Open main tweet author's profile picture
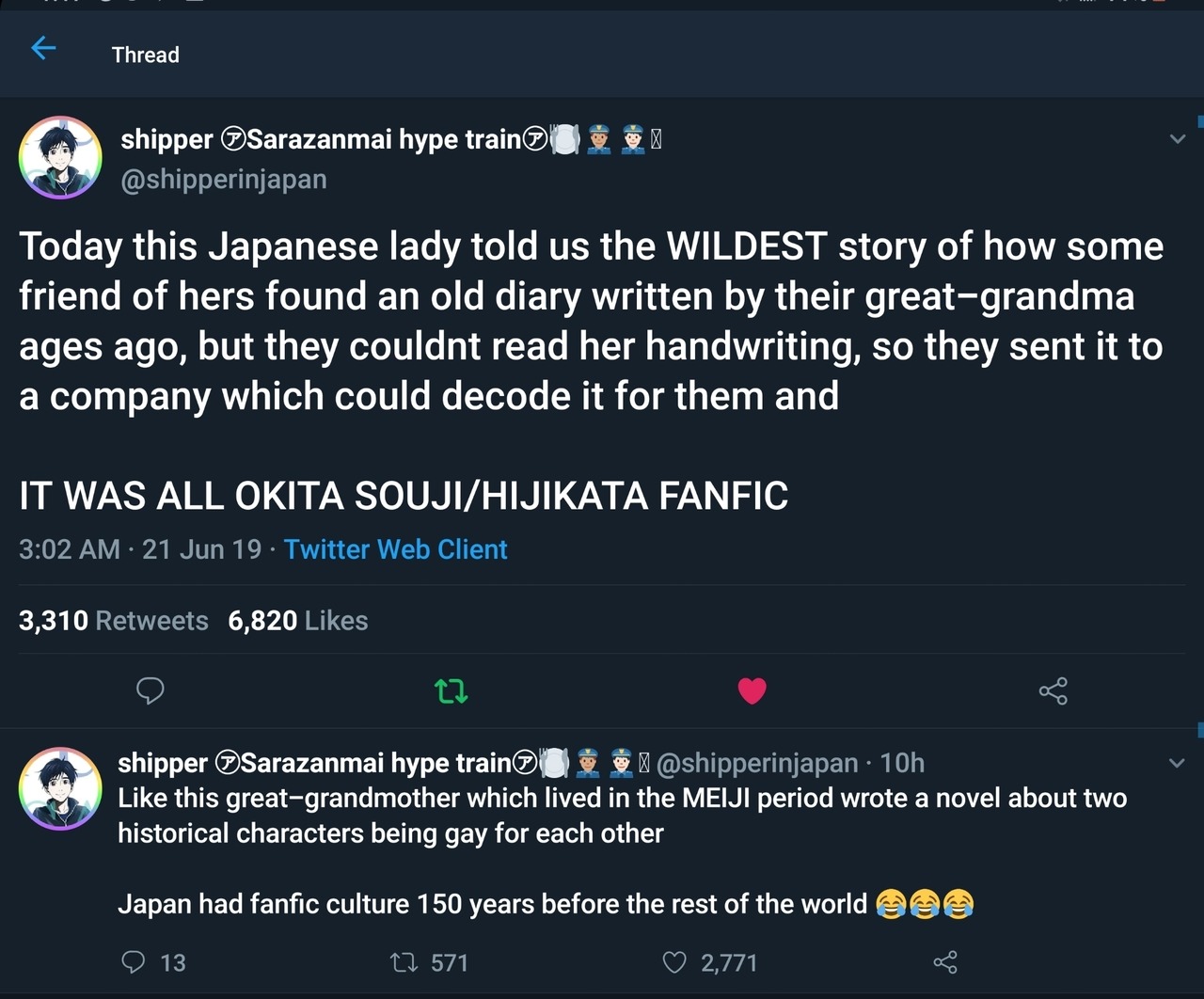The width and height of the screenshot is (1204, 999). [60, 158]
